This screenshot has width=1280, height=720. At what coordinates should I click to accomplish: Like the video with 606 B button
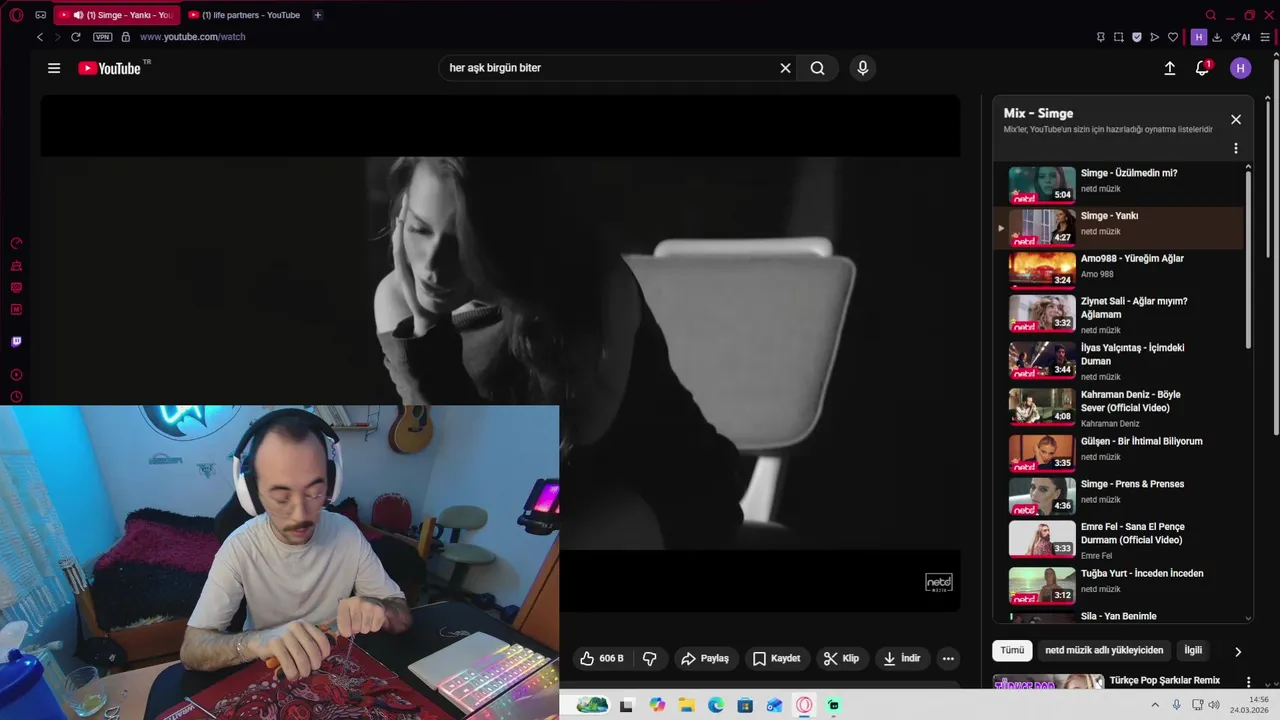point(601,658)
